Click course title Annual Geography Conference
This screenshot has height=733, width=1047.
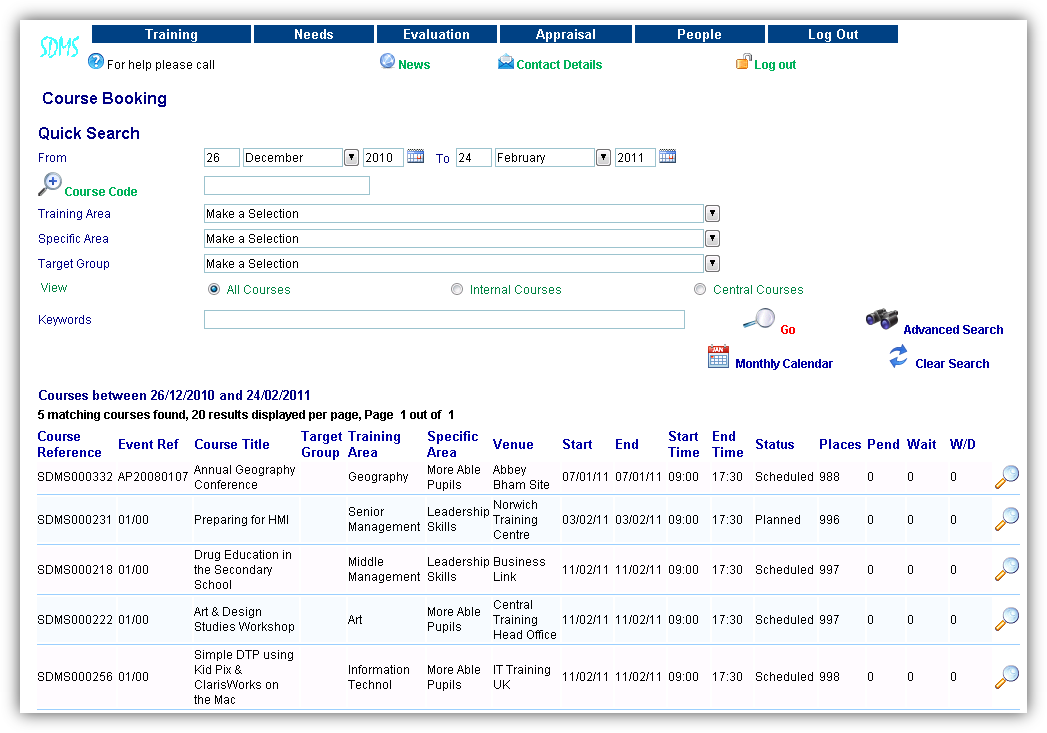pyautogui.click(x=244, y=477)
